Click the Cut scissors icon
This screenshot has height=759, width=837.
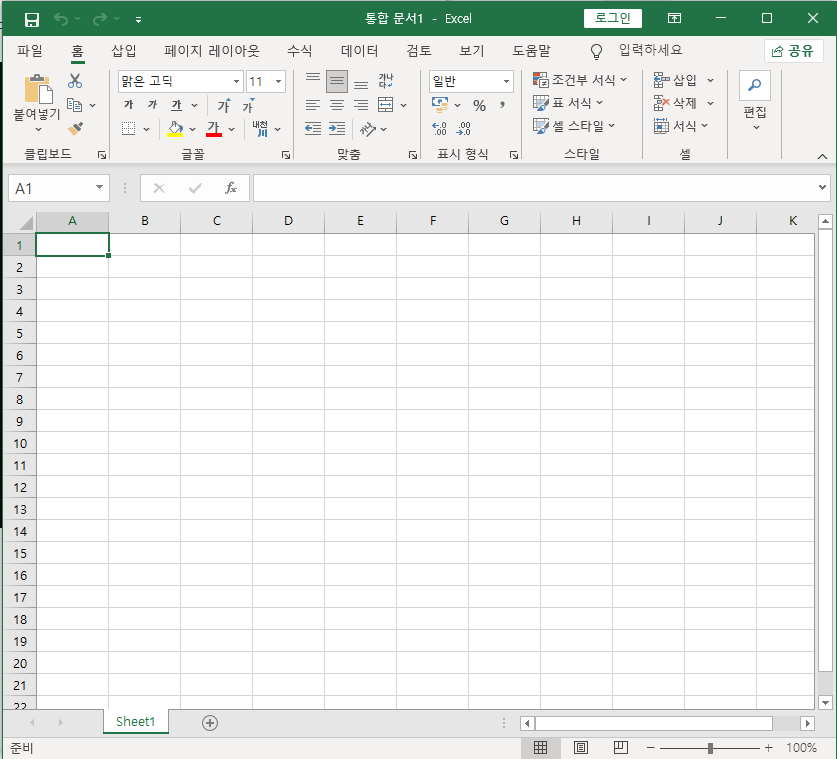point(75,81)
